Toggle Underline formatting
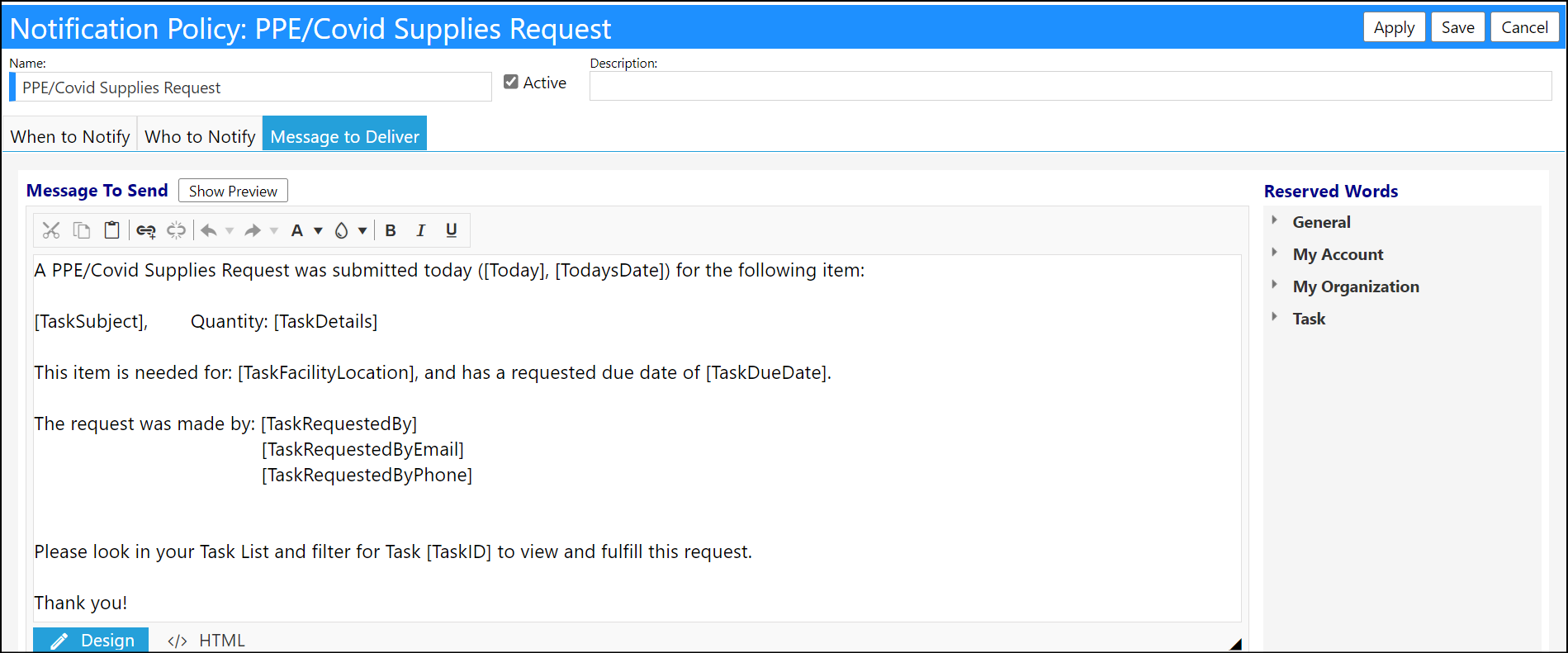 (x=451, y=230)
